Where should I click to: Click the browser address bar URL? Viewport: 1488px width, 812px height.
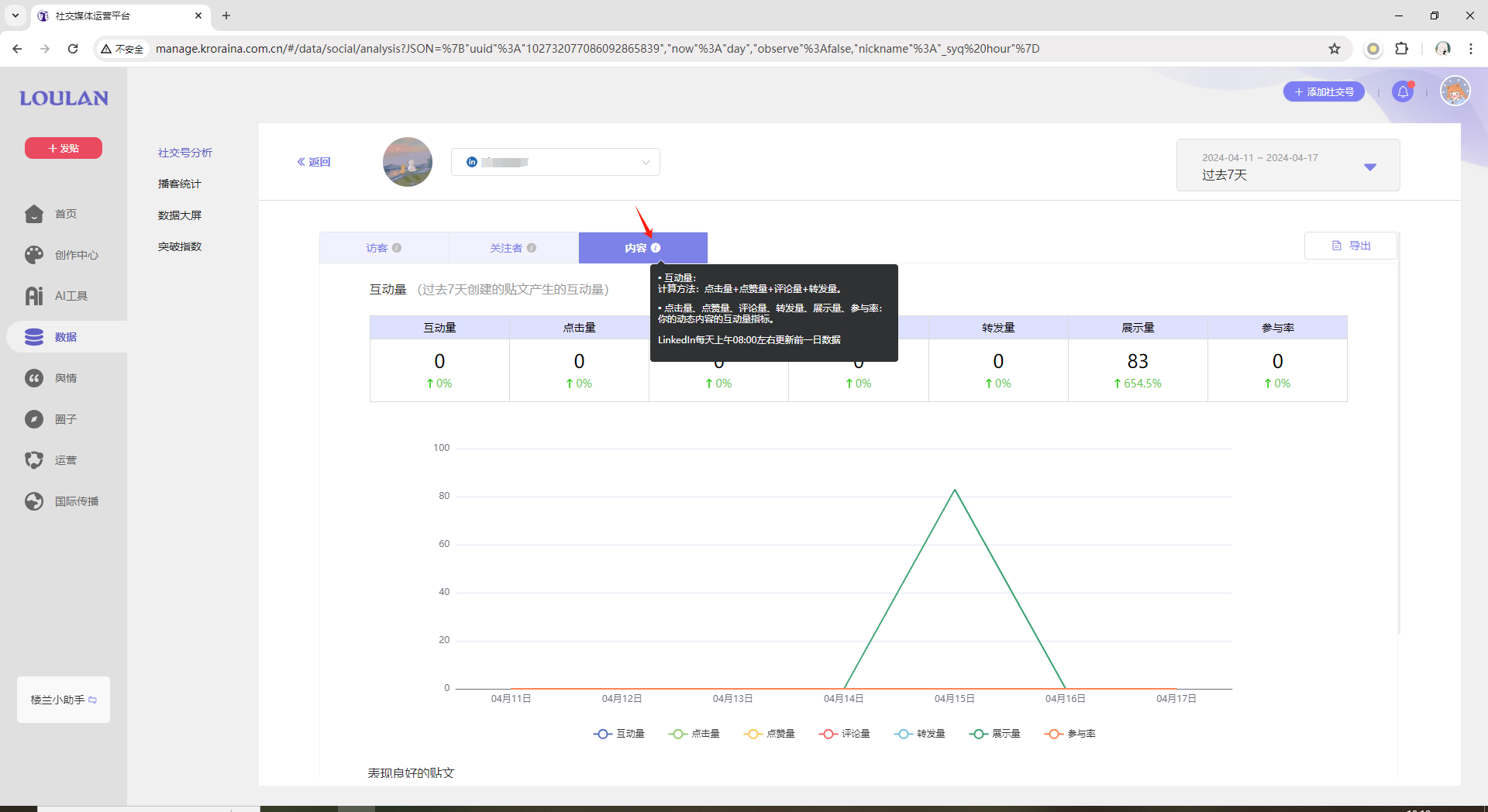coord(597,49)
